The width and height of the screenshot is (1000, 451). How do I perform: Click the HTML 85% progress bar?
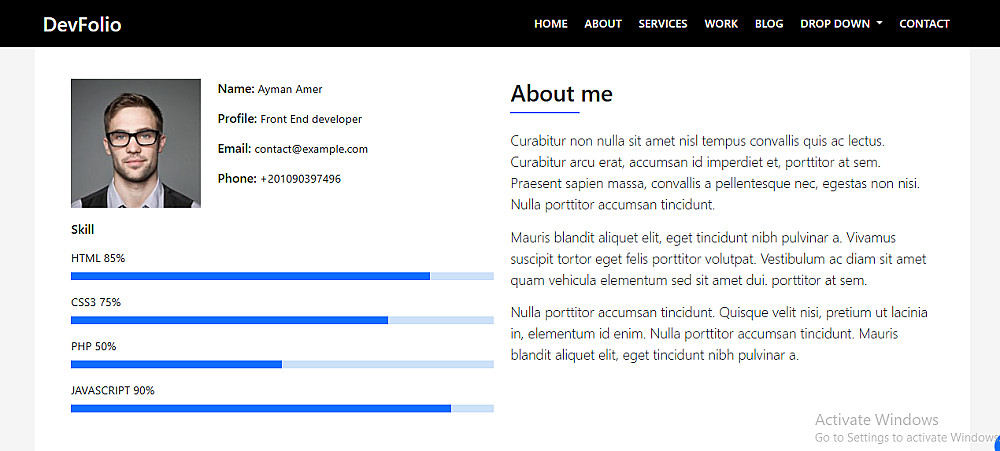[282, 276]
